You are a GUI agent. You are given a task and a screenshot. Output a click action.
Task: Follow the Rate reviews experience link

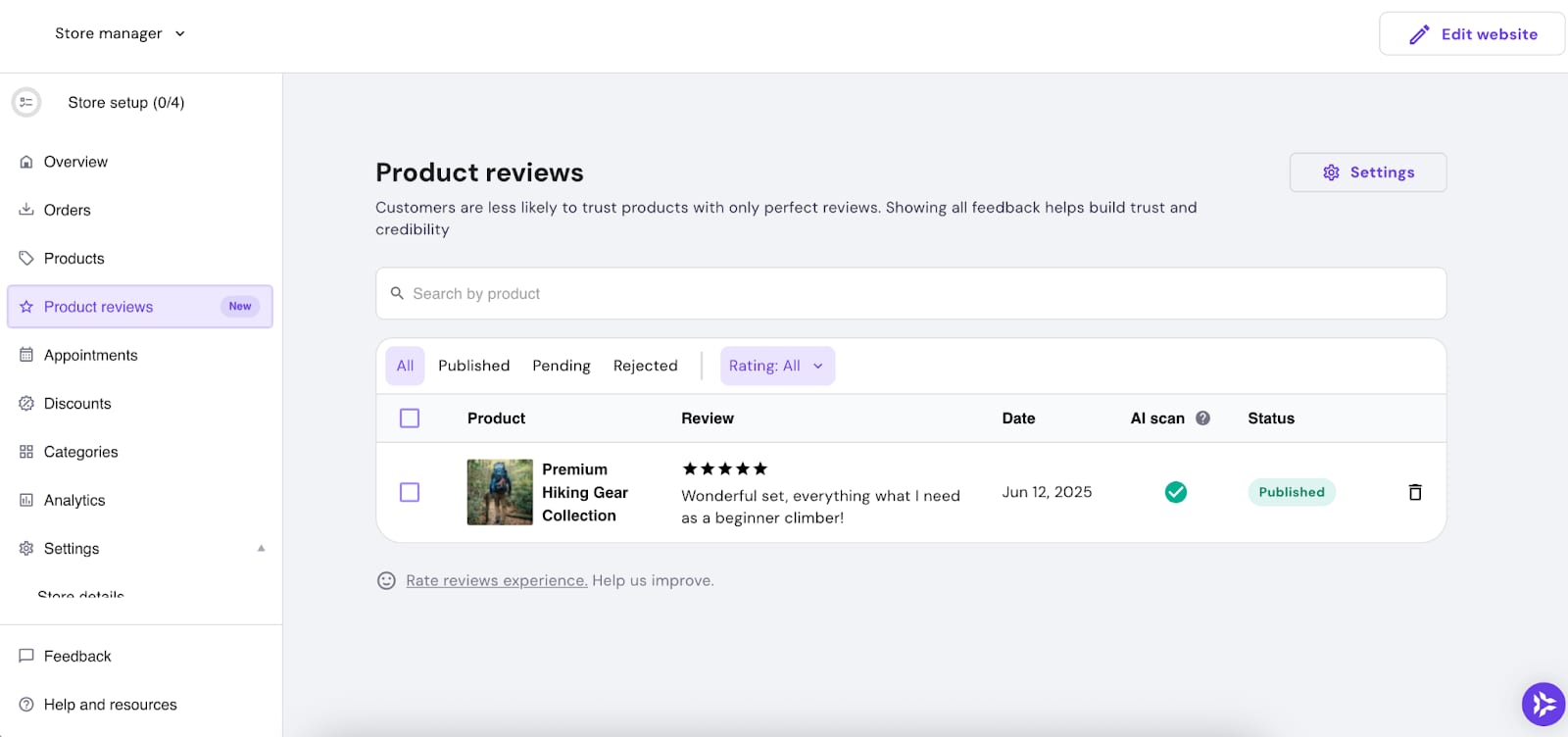(496, 581)
